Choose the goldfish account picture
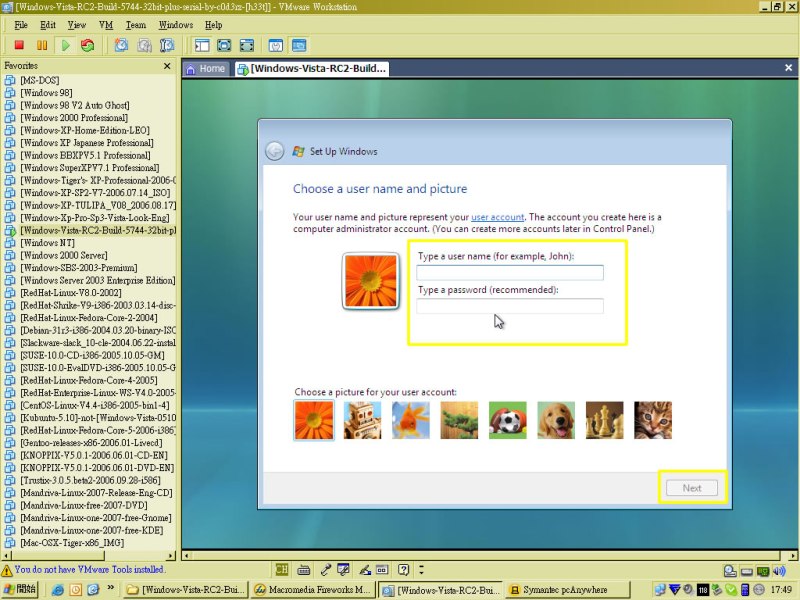The width and height of the screenshot is (800, 600). (411, 420)
